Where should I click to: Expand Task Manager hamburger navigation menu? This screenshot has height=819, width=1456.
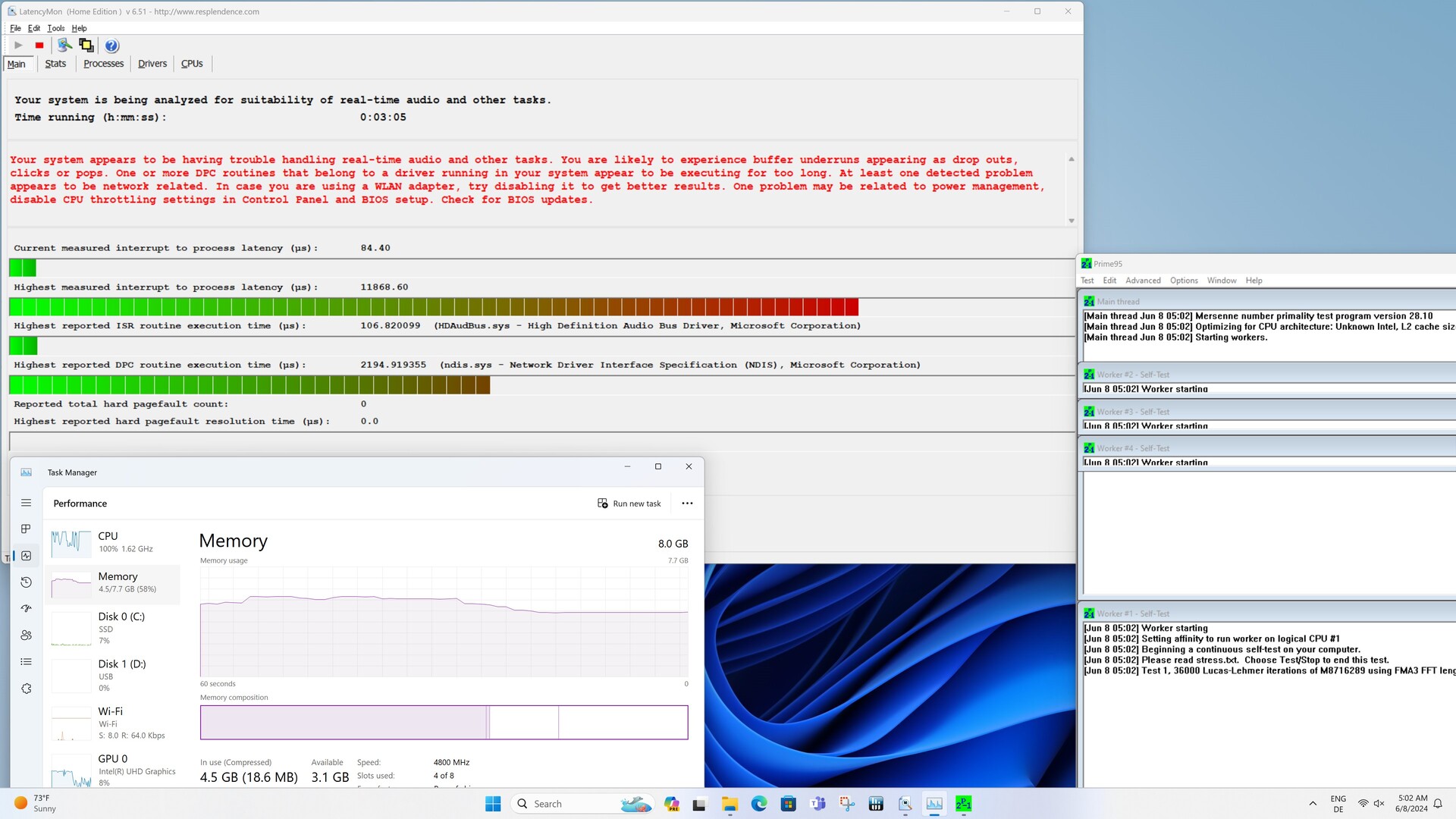26,503
